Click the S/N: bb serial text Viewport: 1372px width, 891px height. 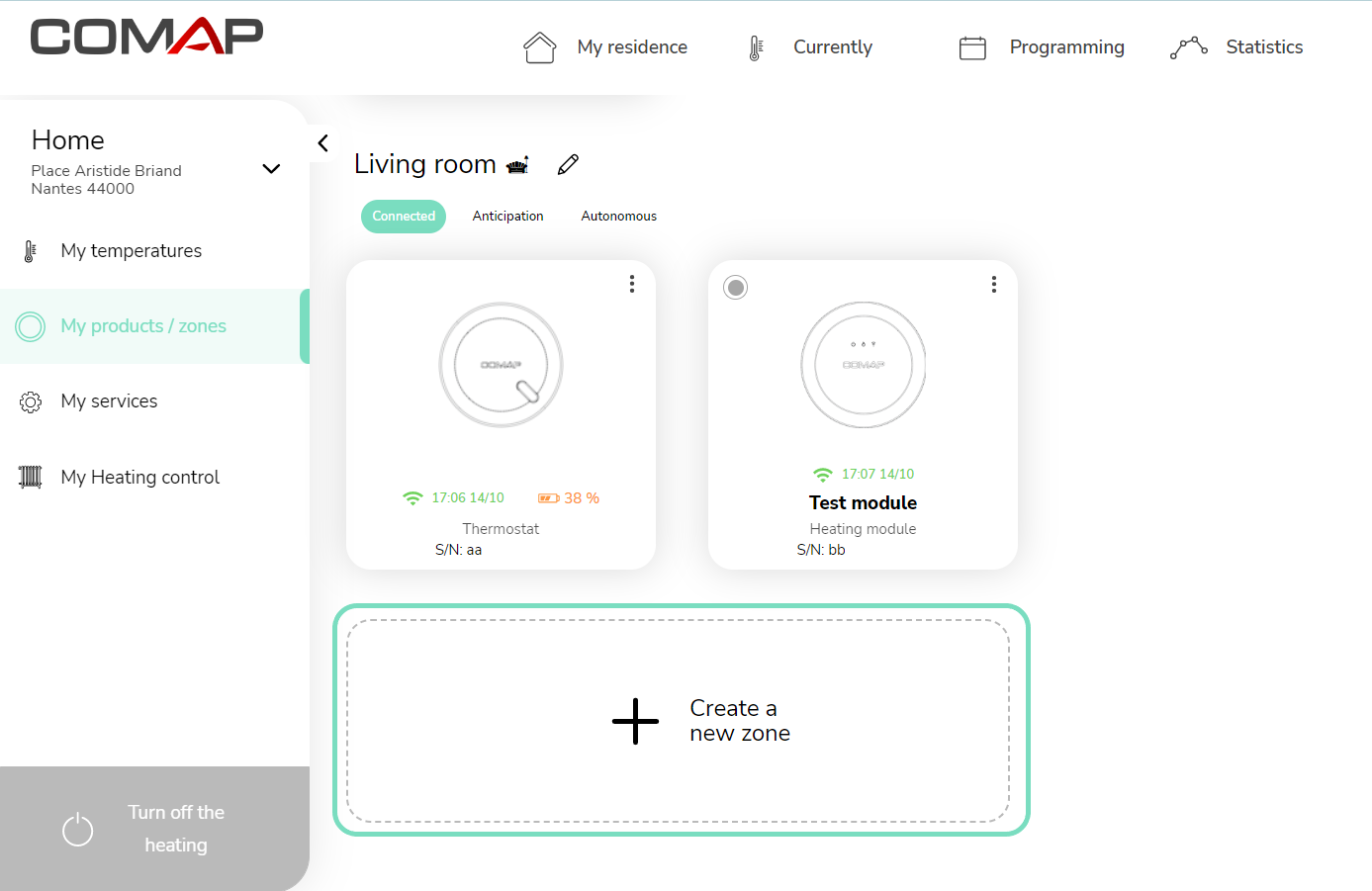pos(821,550)
